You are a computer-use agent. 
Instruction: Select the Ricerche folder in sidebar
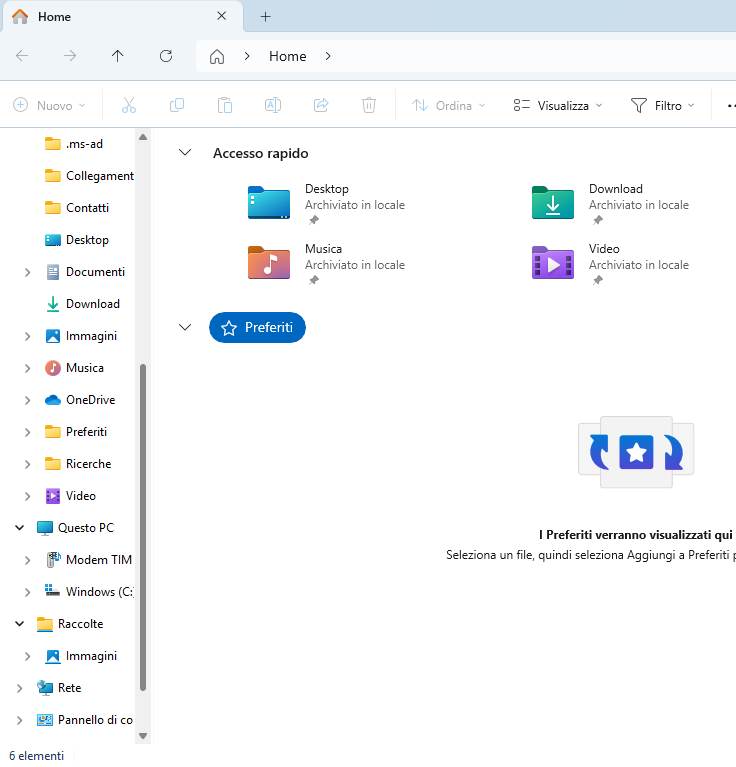pos(78,464)
